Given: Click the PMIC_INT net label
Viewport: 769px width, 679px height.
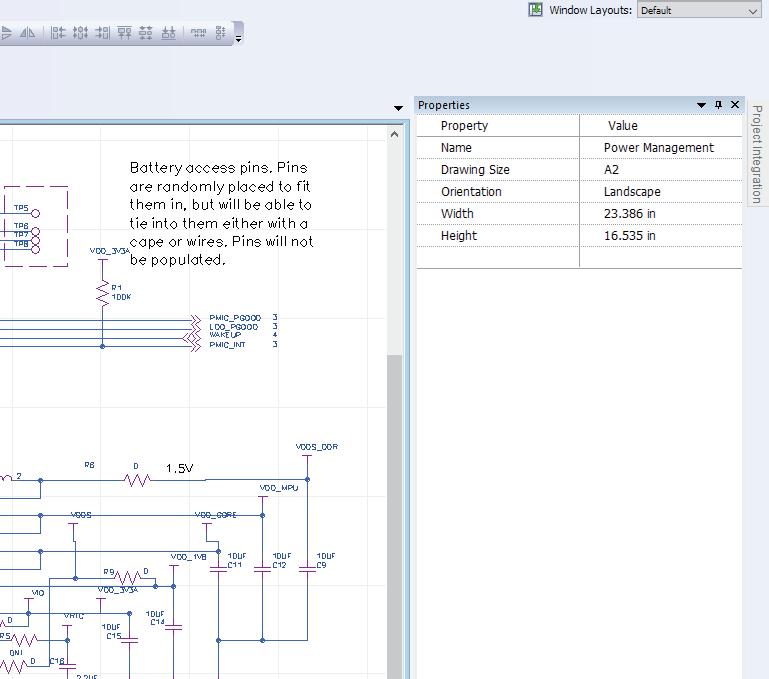Looking at the screenshot, I should point(227,345).
